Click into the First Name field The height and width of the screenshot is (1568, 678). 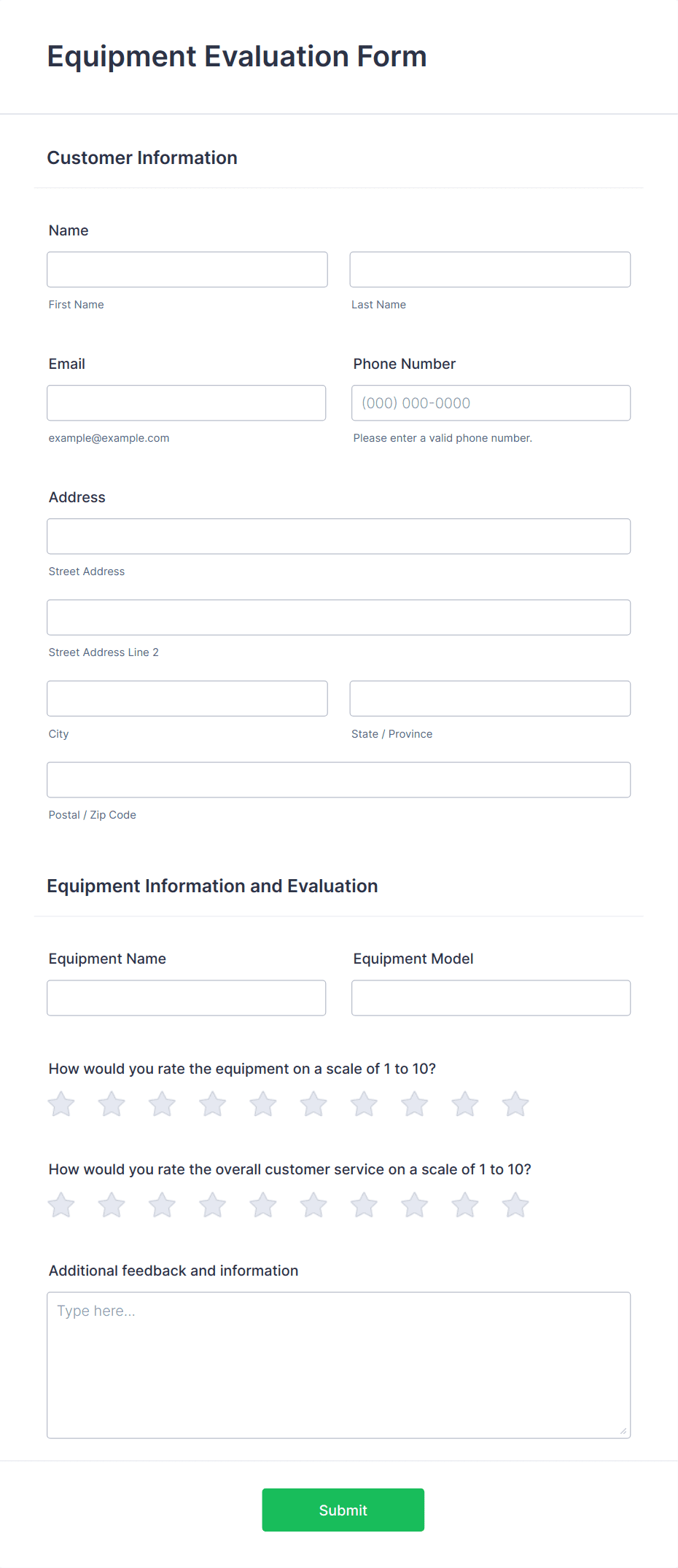click(187, 269)
